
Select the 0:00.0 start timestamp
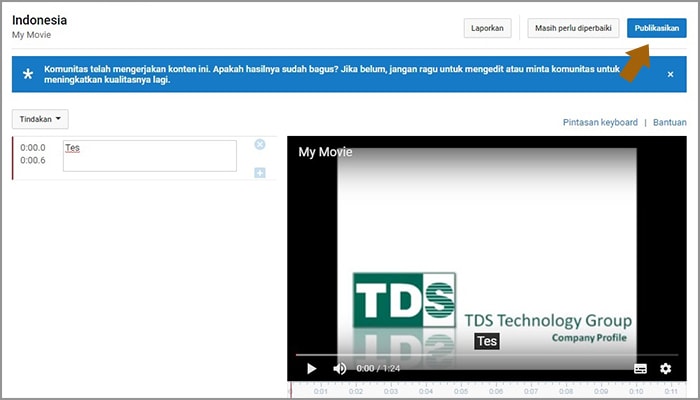click(x=33, y=147)
